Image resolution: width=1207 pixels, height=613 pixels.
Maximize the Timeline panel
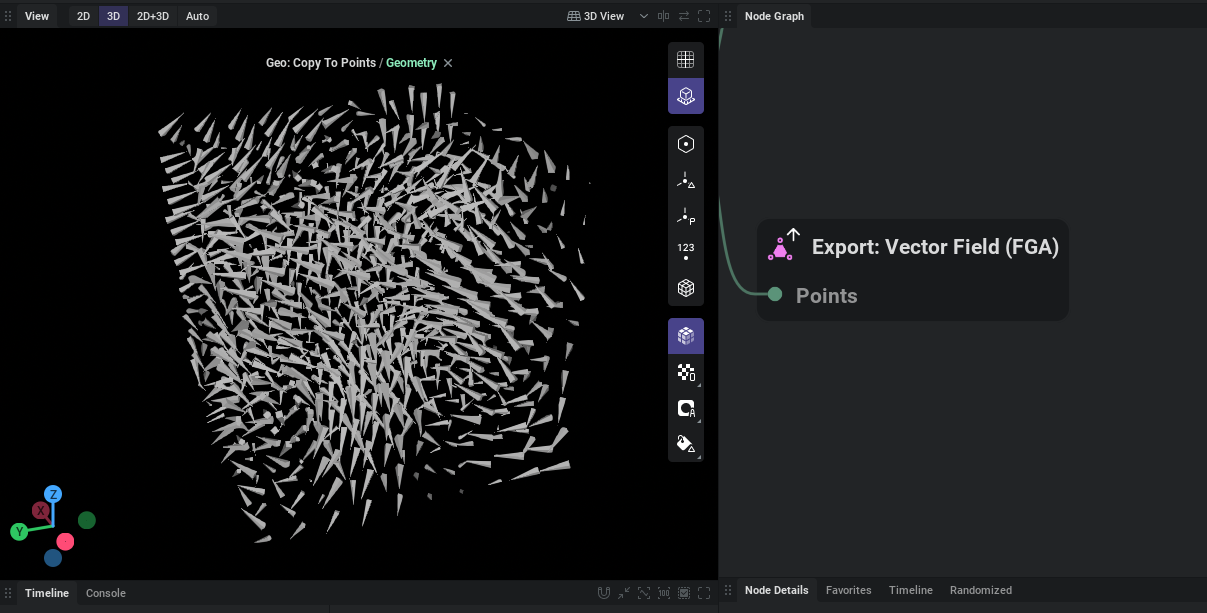pos(704,592)
